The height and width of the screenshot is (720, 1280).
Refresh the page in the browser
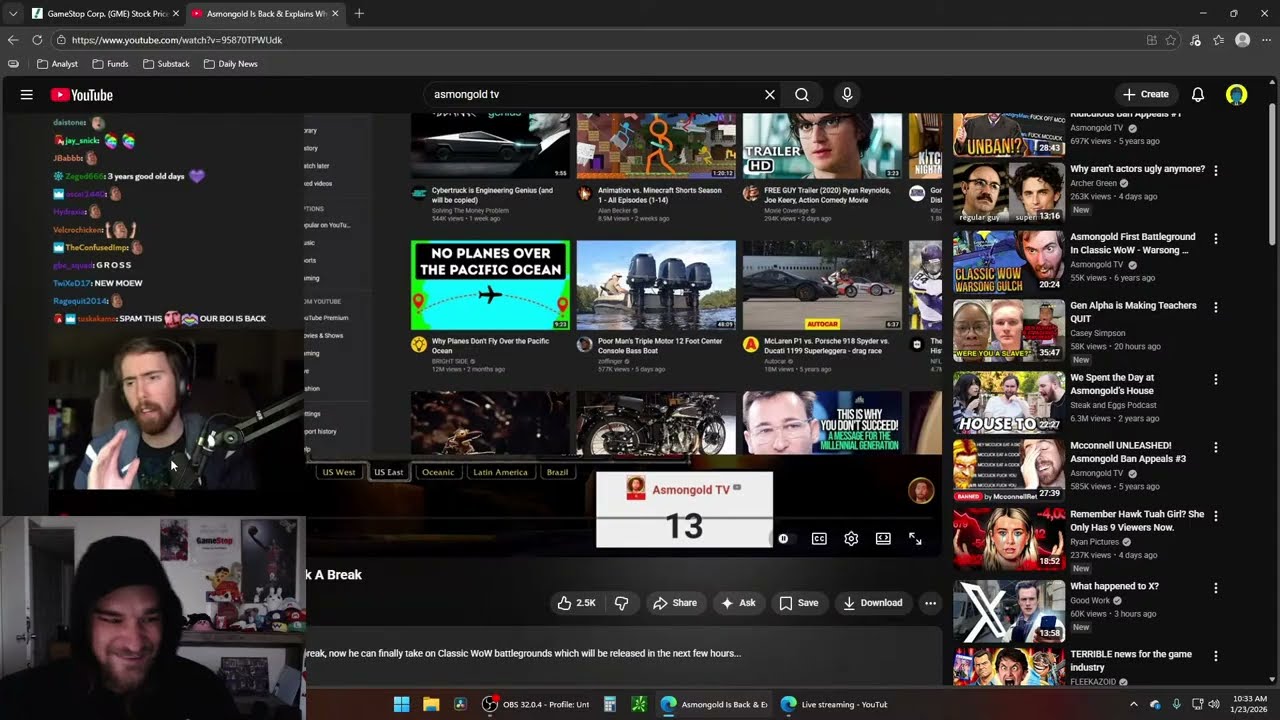tap(37, 40)
